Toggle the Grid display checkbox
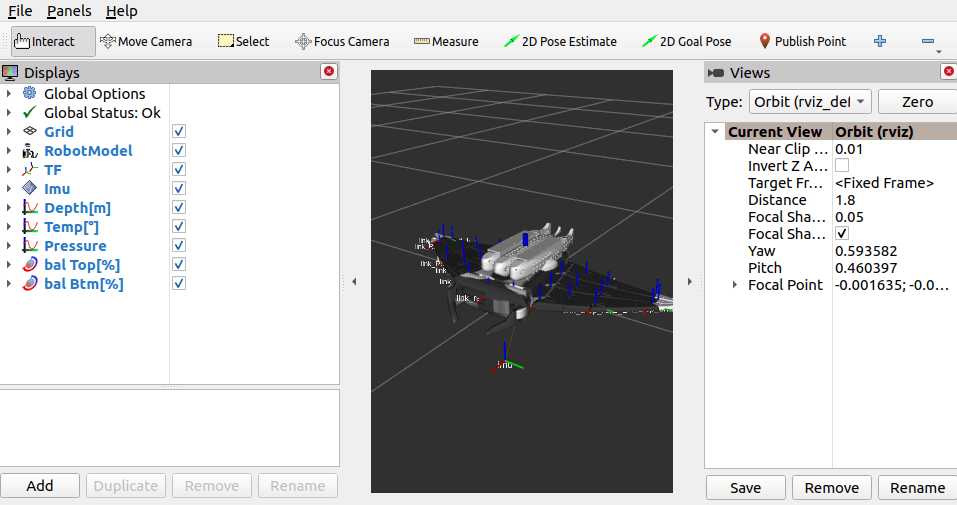This screenshot has width=957, height=505. [x=179, y=131]
